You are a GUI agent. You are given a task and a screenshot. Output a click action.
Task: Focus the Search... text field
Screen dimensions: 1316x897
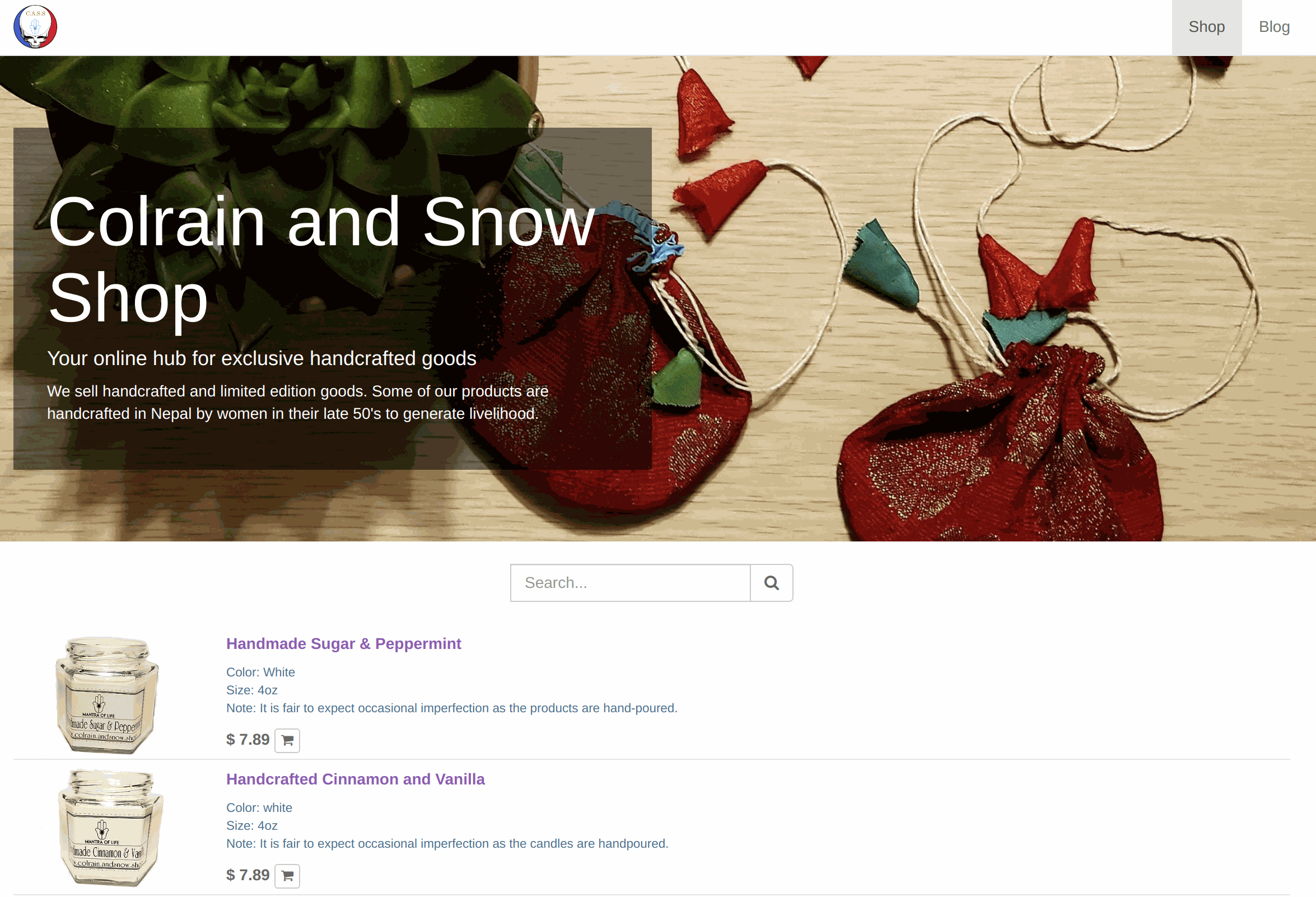630,583
